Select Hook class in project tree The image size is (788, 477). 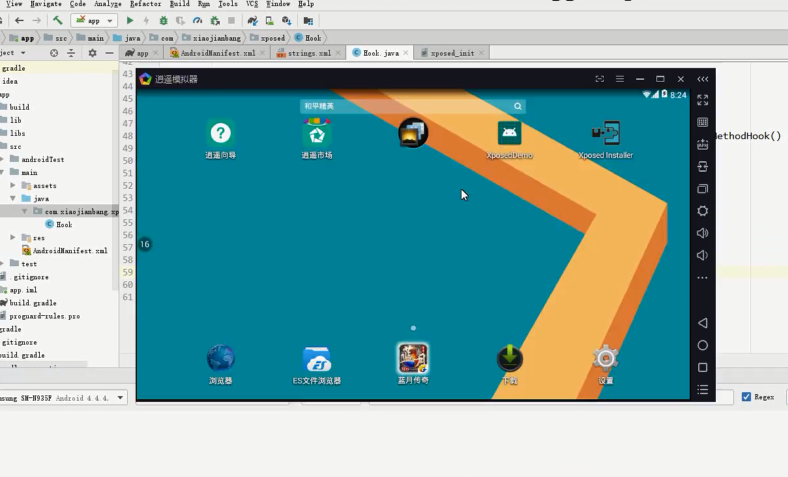point(63,225)
